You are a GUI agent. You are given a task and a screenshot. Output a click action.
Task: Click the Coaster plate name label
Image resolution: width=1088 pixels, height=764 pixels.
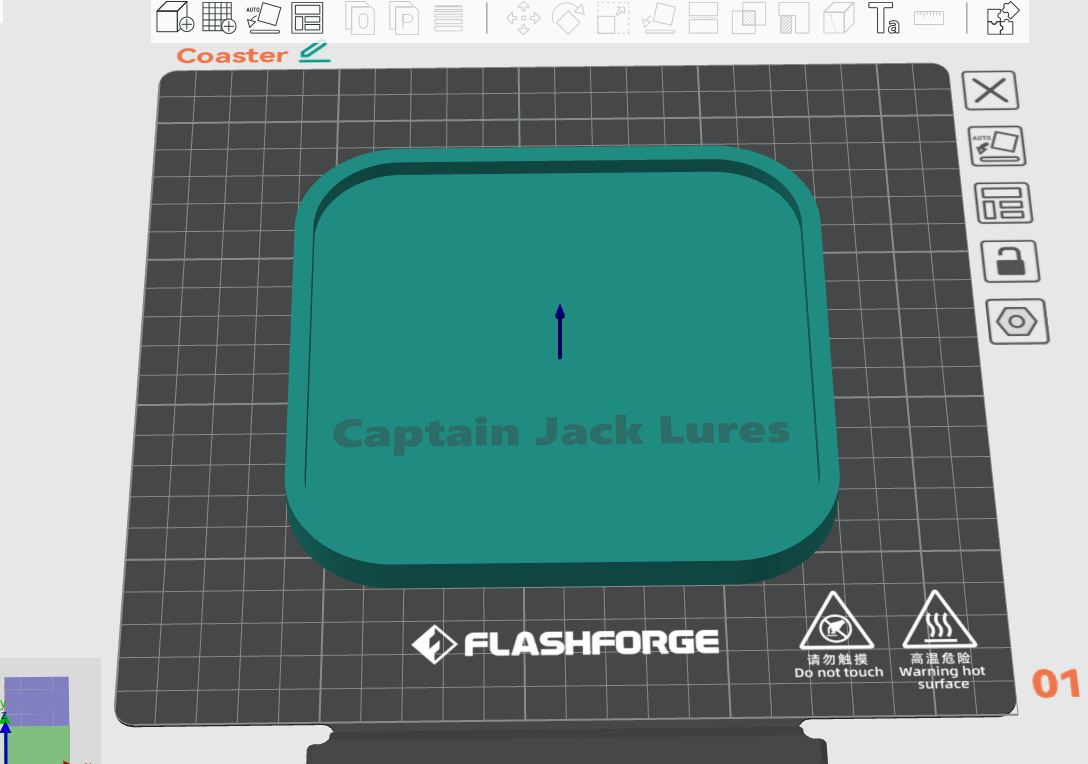coord(232,56)
